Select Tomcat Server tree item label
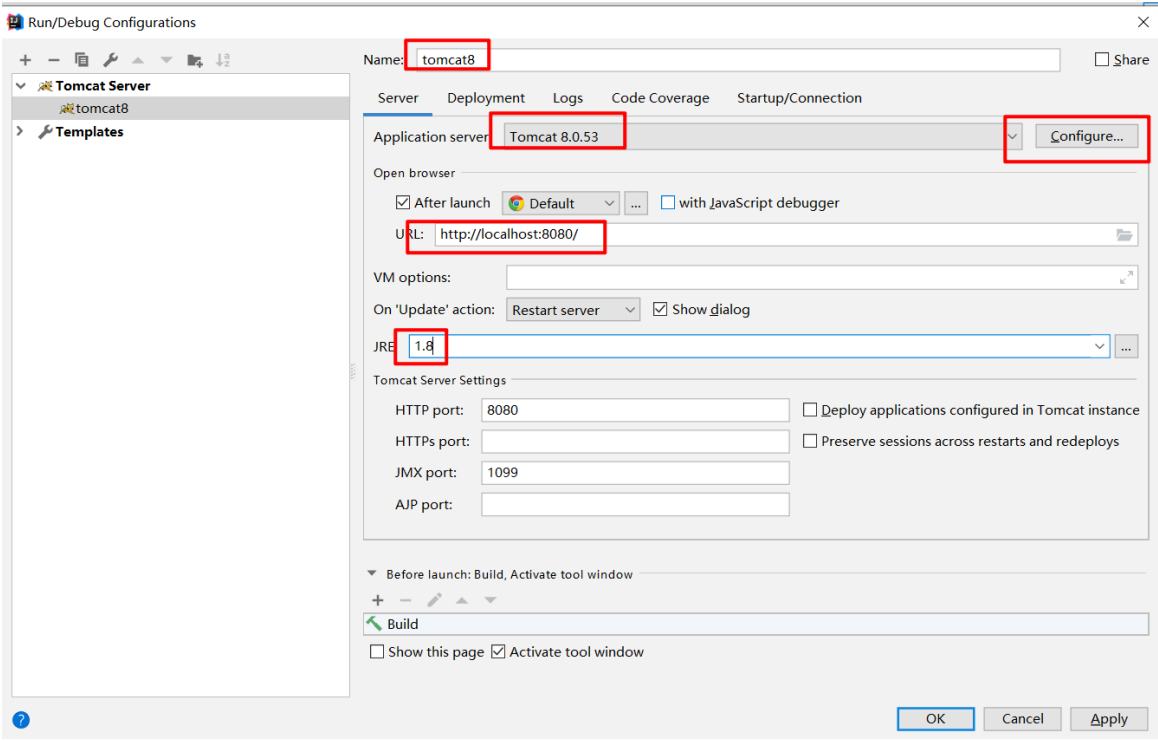1158x741 pixels. (103, 86)
